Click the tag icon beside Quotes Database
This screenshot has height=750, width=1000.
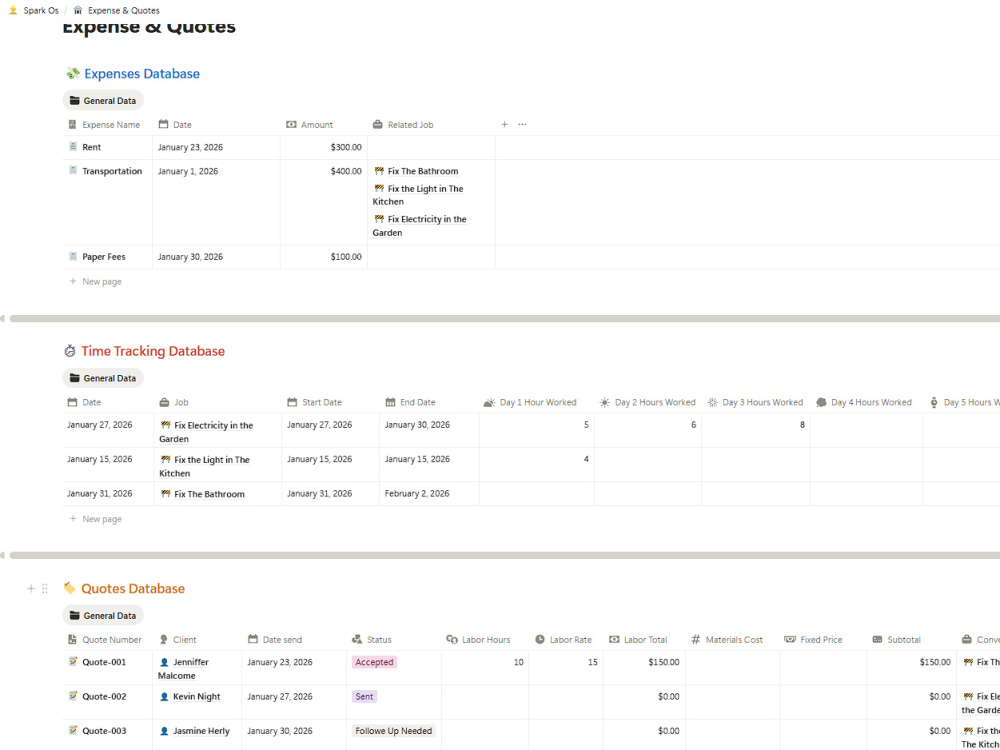point(70,588)
